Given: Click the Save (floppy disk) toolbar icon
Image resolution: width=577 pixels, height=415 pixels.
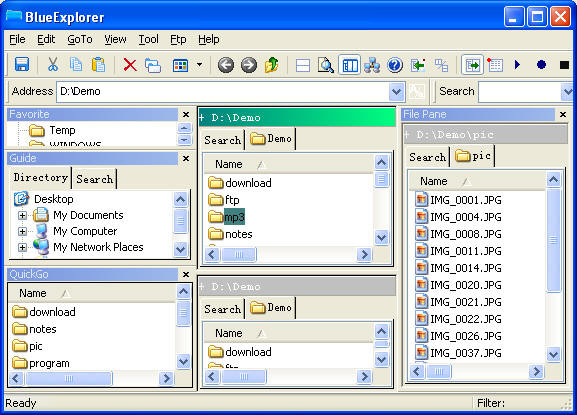Looking at the screenshot, I should (x=22, y=65).
